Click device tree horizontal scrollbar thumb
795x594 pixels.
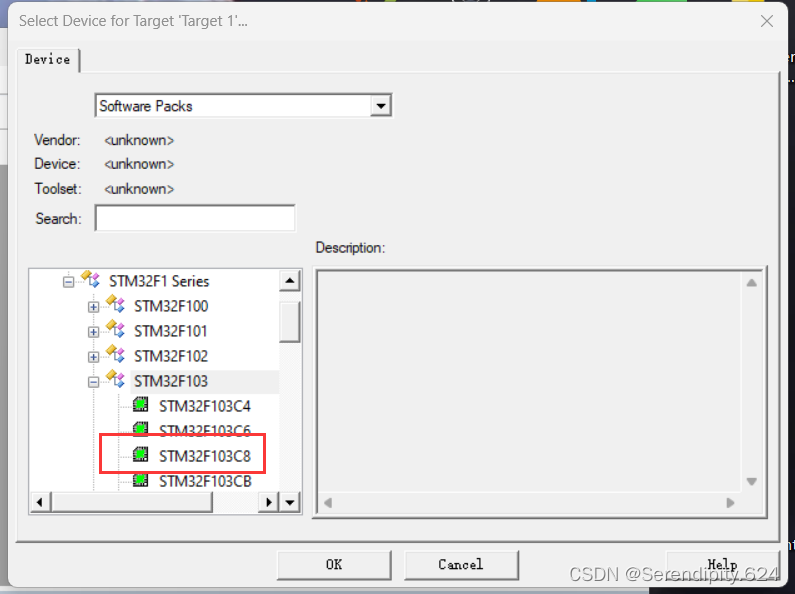[132, 502]
